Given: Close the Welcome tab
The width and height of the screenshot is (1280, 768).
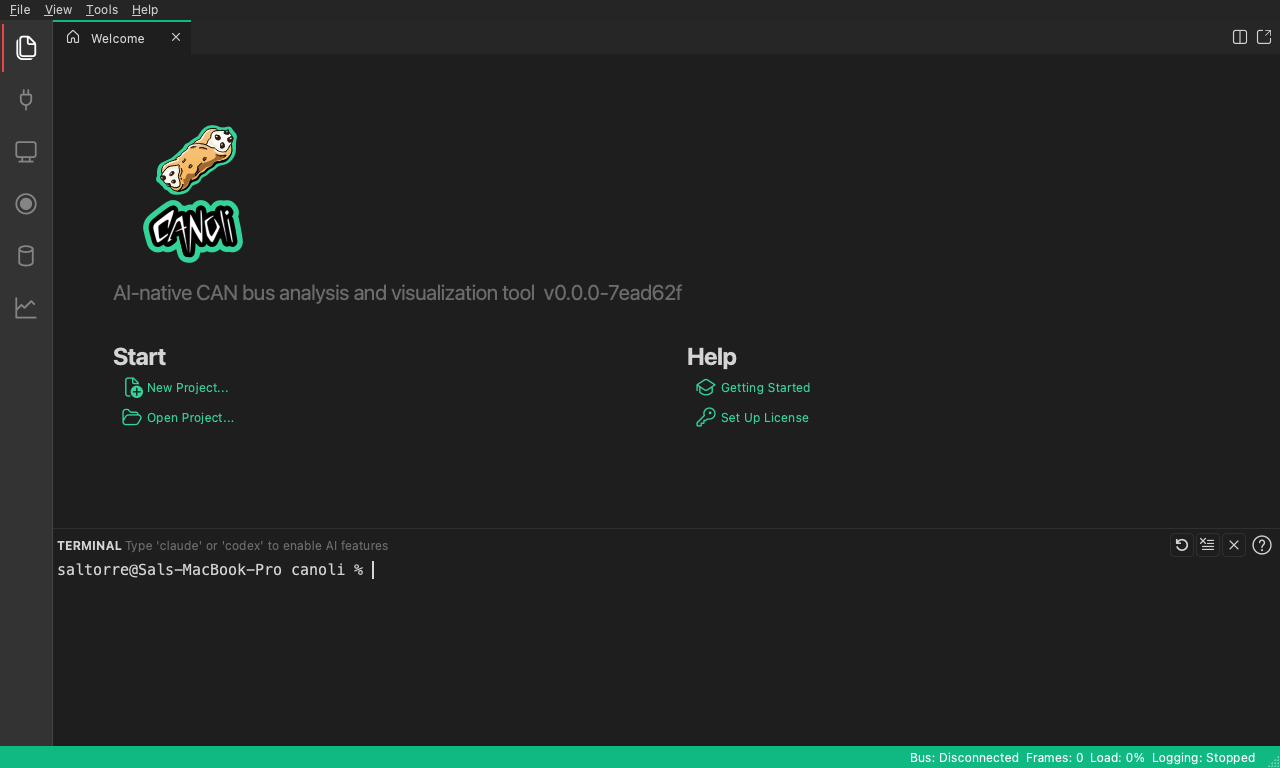Looking at the screenshot, I should [x=176, y=37].
